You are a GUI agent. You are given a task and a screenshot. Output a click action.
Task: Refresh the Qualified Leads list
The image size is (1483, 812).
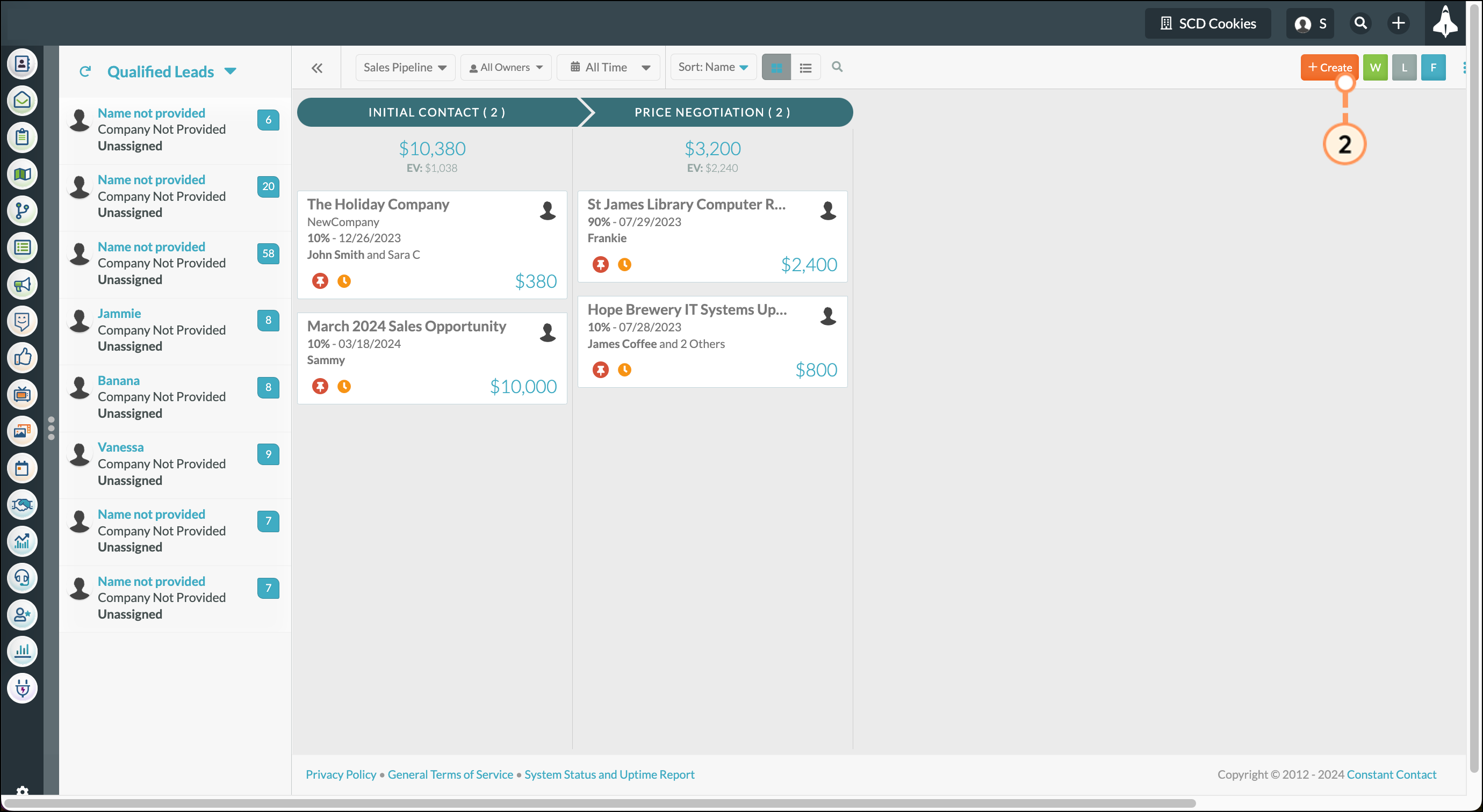coord(85,71)
